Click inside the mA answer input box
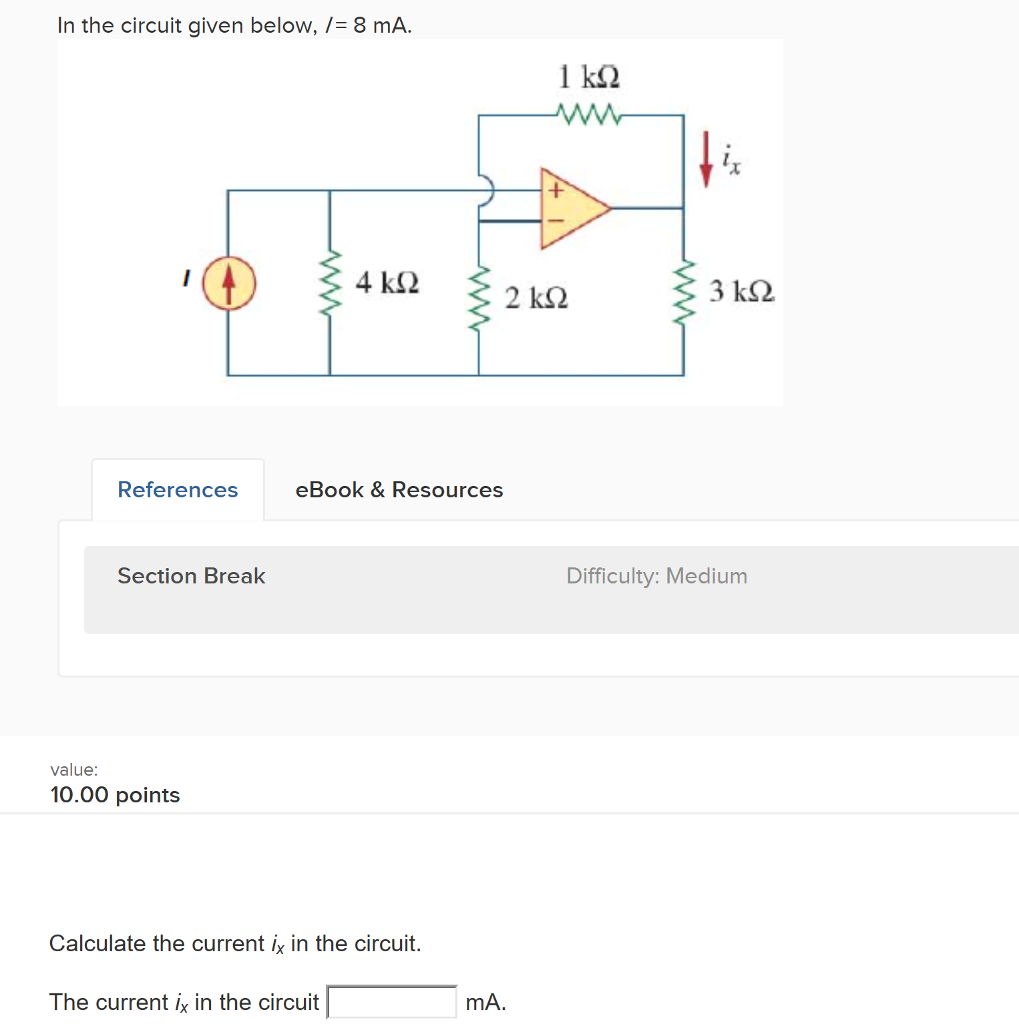Viewport: 1019px width, 1024px height. 391,1001
